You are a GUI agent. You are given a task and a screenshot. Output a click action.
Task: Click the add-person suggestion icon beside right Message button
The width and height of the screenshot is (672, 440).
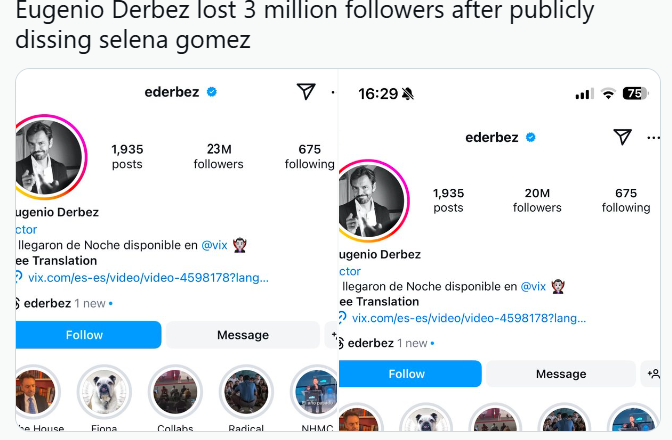pos(654,374)
